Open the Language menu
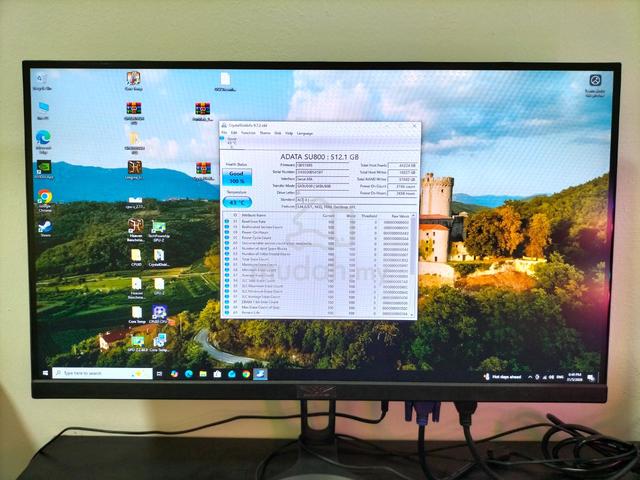 click(304, 133)
